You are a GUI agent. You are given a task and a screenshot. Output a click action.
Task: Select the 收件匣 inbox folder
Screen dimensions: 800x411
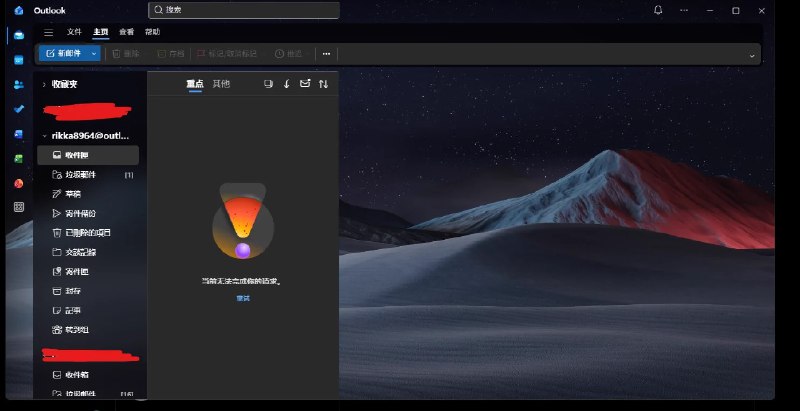click(x=88, y=155)
